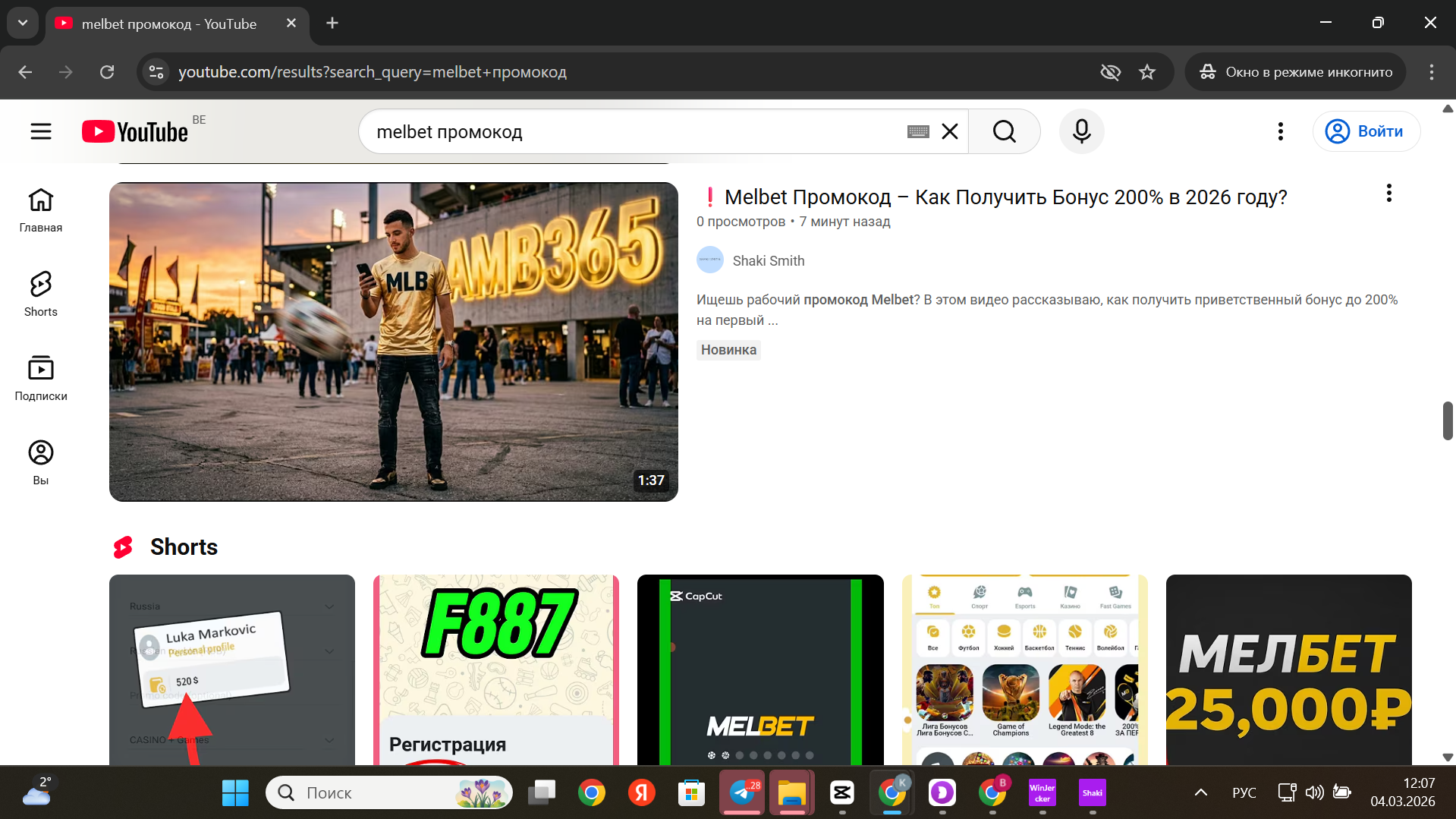The image size is (1456, 819).
Task: Open the video's three-dot action menu
Action: [1388, 194]
